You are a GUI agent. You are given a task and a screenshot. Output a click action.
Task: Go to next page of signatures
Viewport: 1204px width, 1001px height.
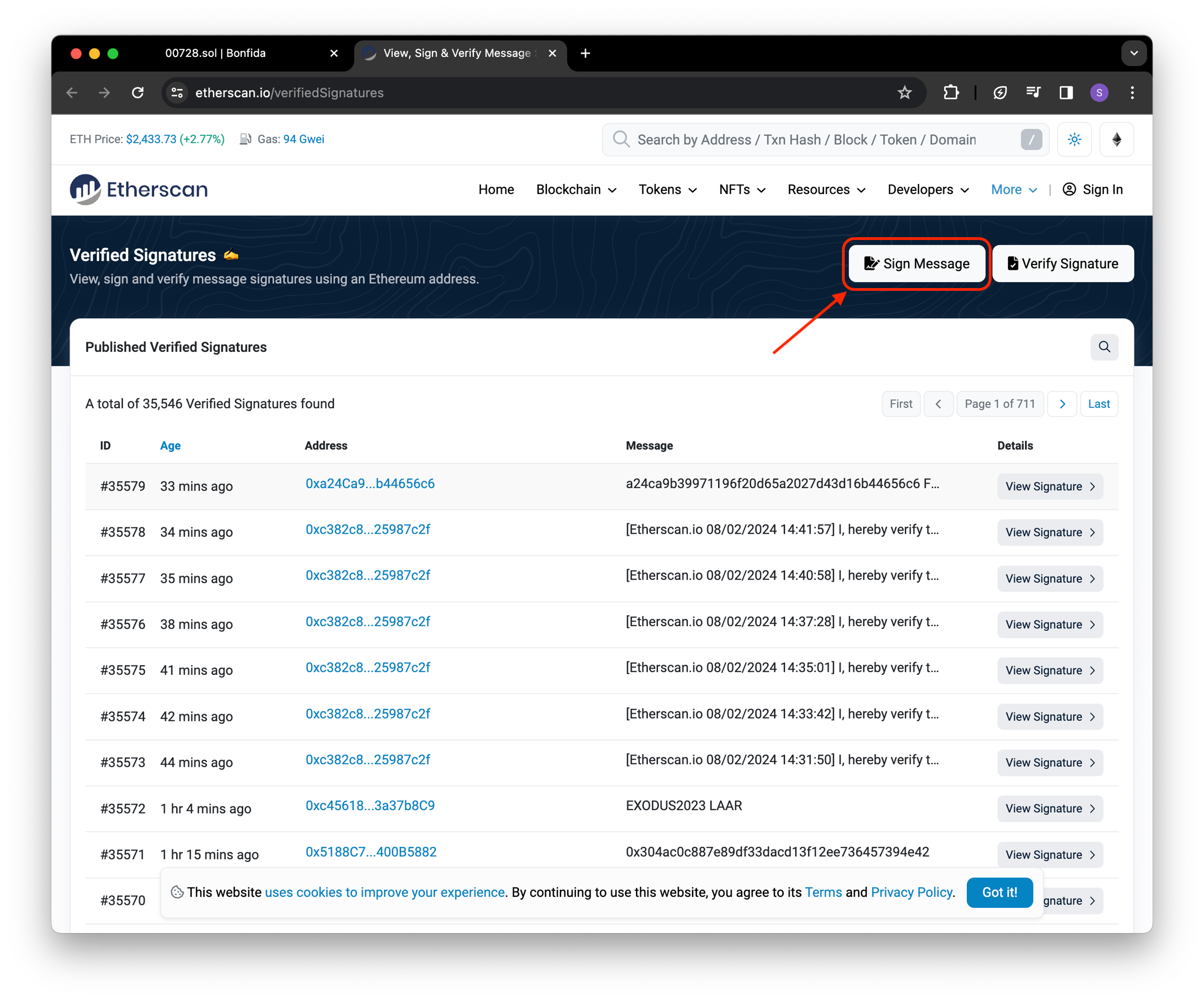(1062, 404)
